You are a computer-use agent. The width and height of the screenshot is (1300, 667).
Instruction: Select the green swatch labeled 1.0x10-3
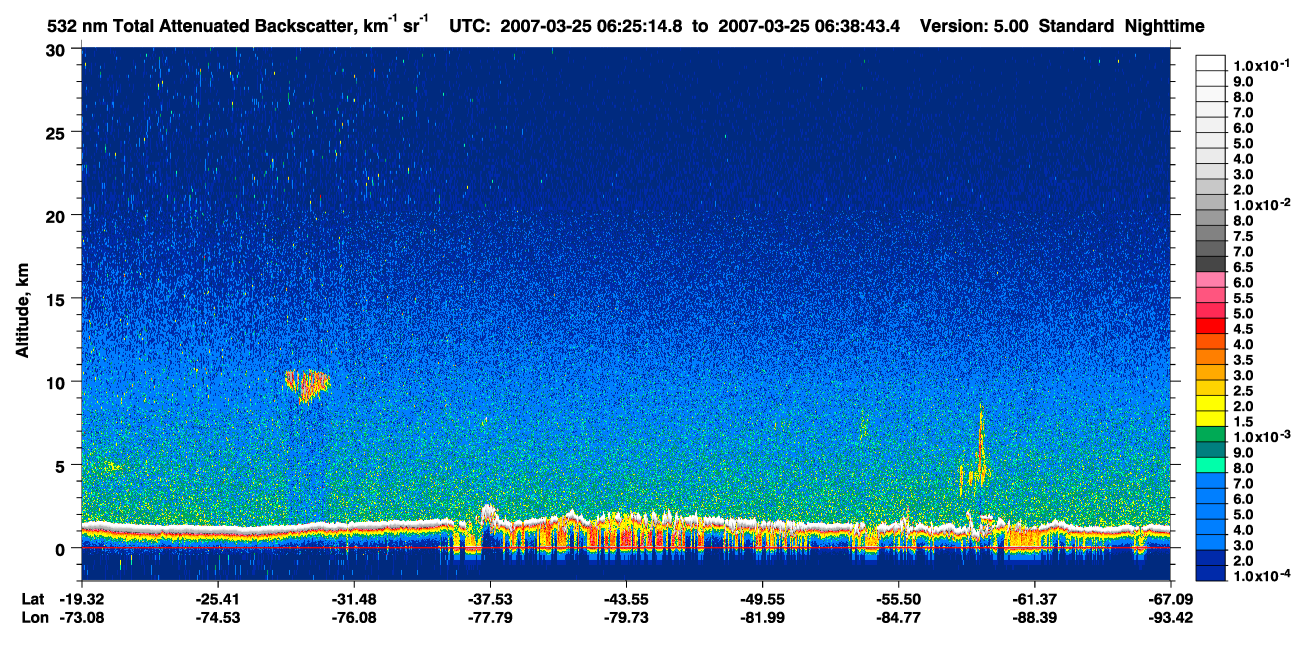[1211, 435]
